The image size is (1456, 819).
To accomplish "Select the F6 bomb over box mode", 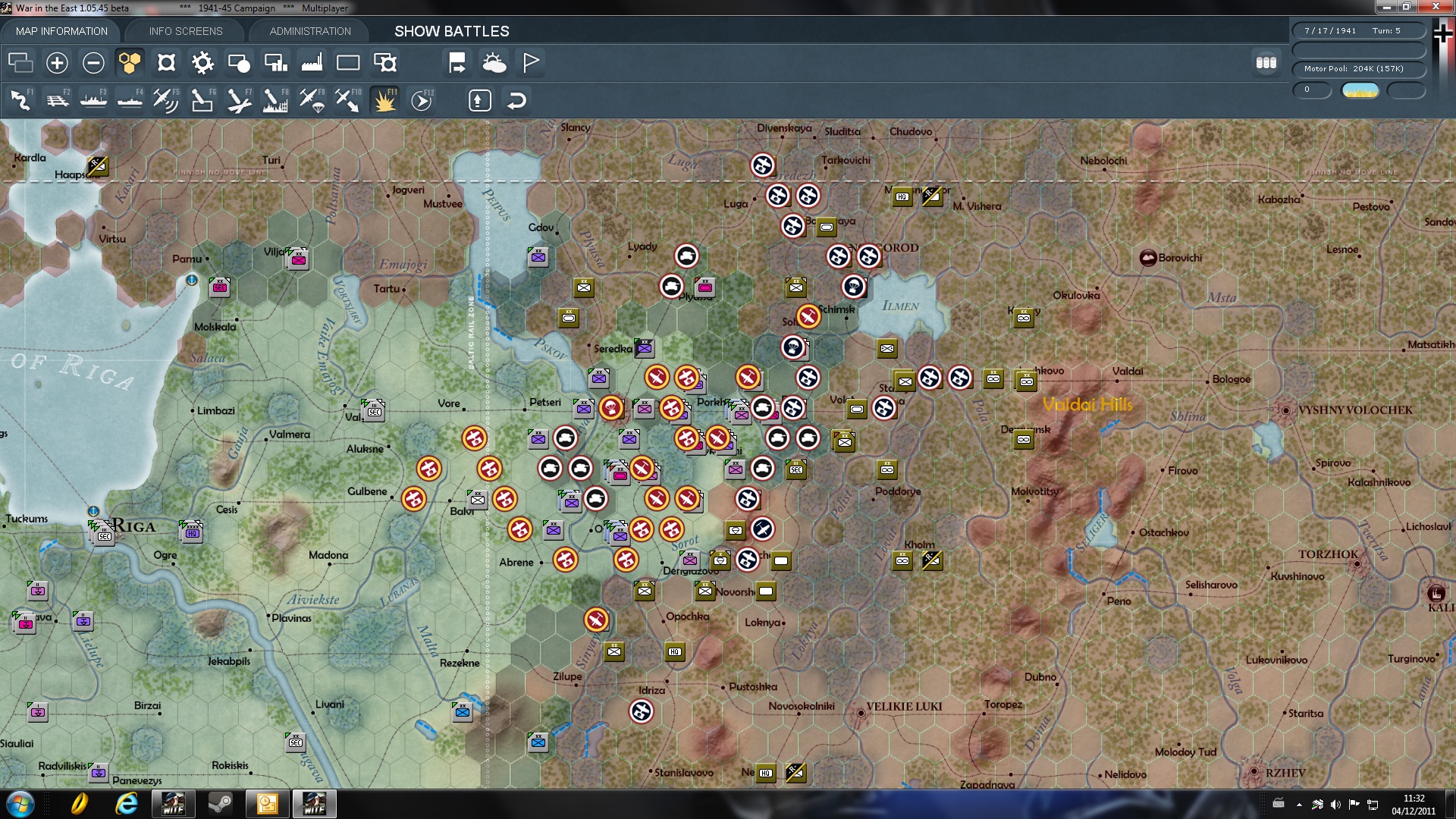I will pos(202,100).
